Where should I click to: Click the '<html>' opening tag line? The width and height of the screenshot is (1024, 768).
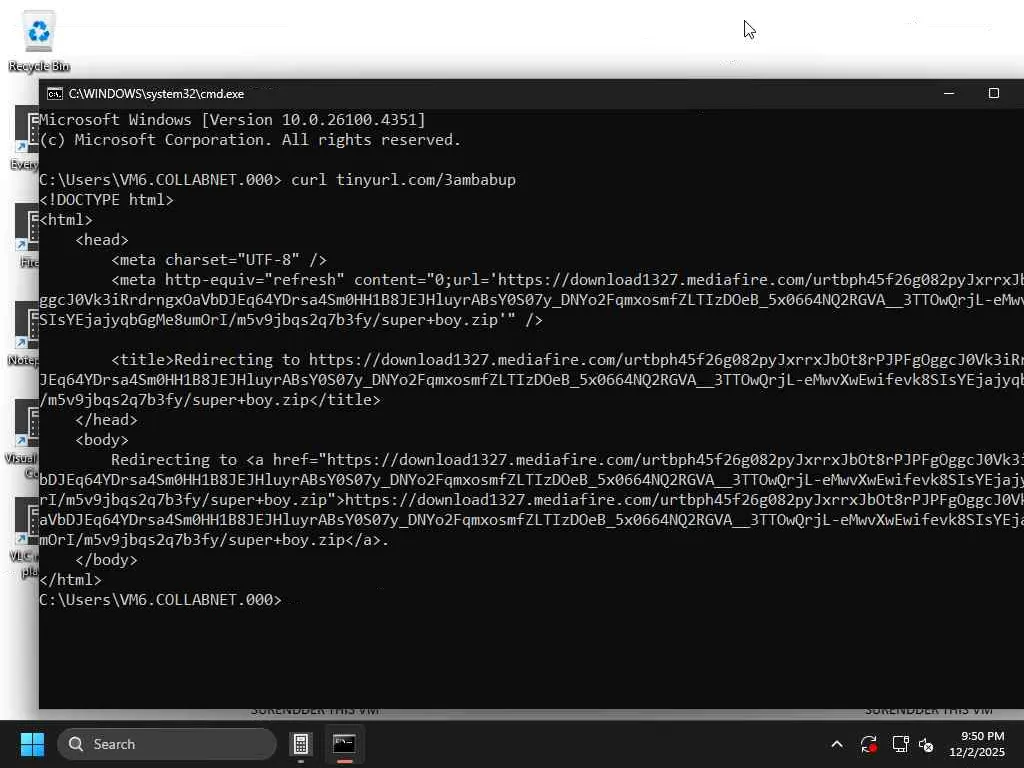66,220
